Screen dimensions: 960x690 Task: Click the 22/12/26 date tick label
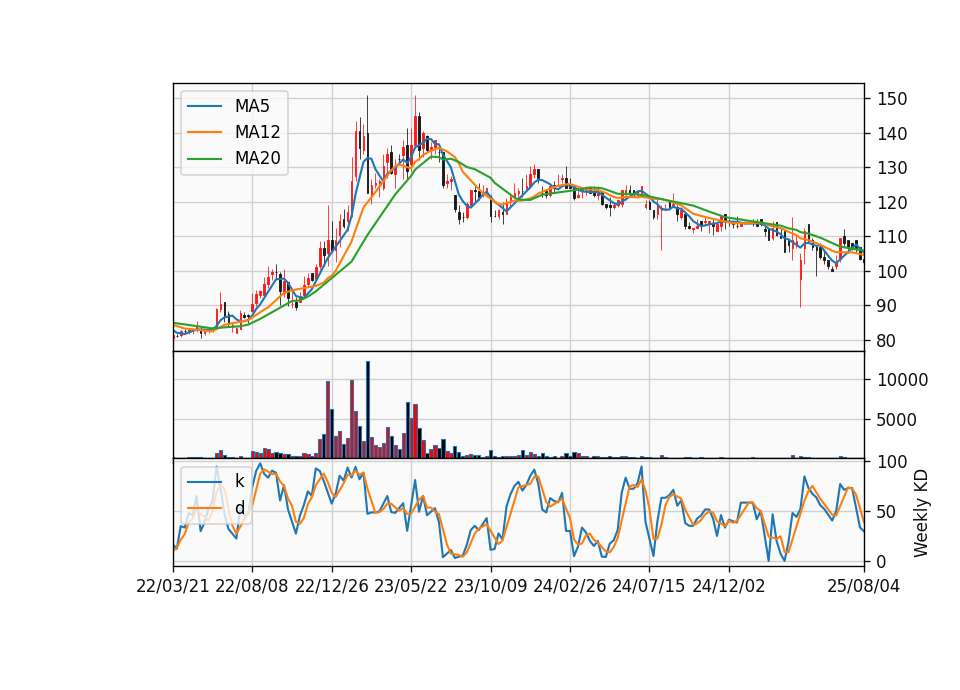click(332, 586)
